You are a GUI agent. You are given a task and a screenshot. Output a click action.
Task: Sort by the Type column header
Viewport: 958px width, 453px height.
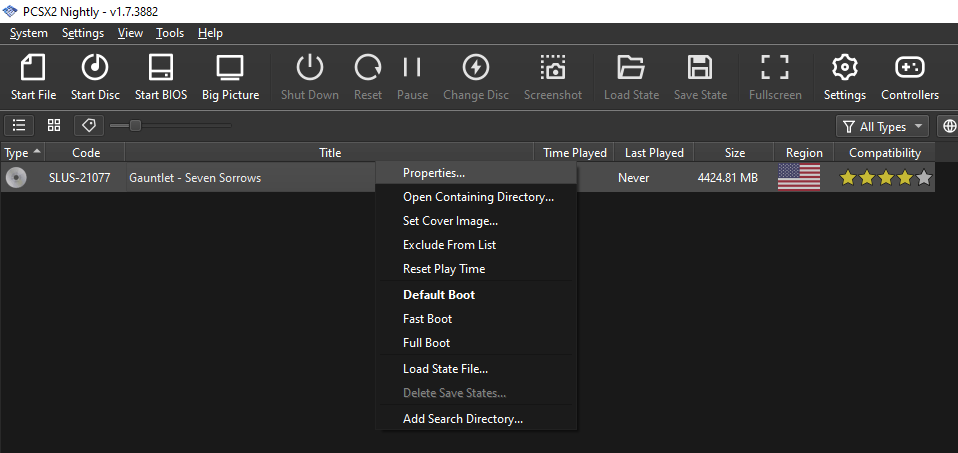(23, 153)
